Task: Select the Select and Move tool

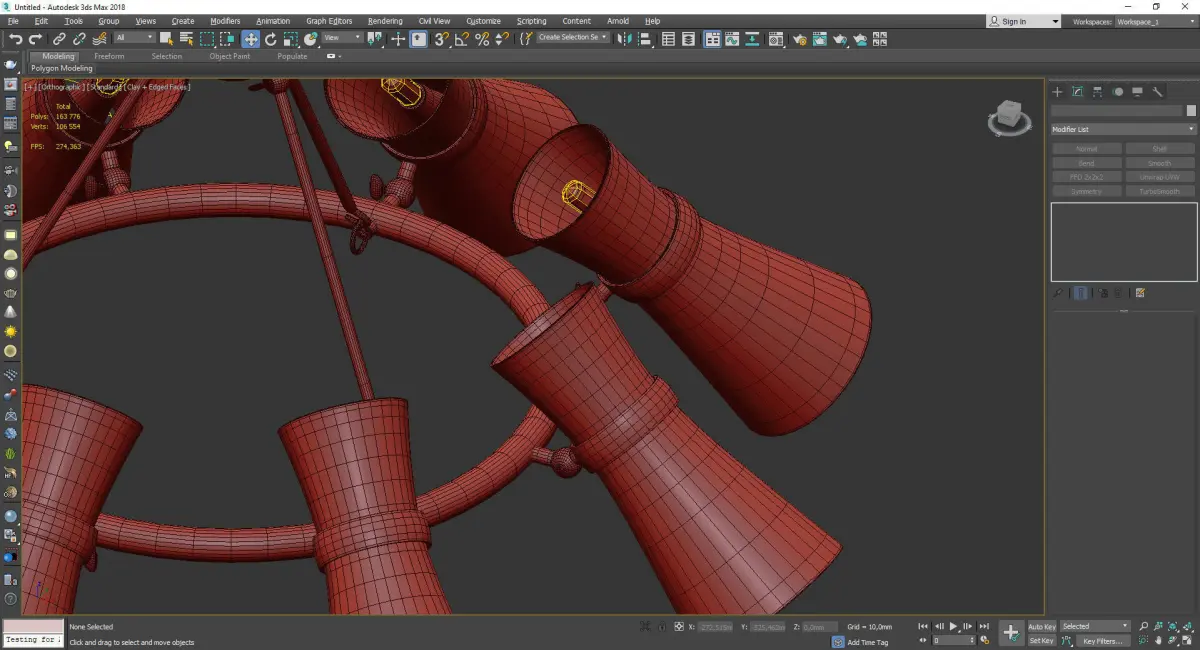Action: pos(250,39)
